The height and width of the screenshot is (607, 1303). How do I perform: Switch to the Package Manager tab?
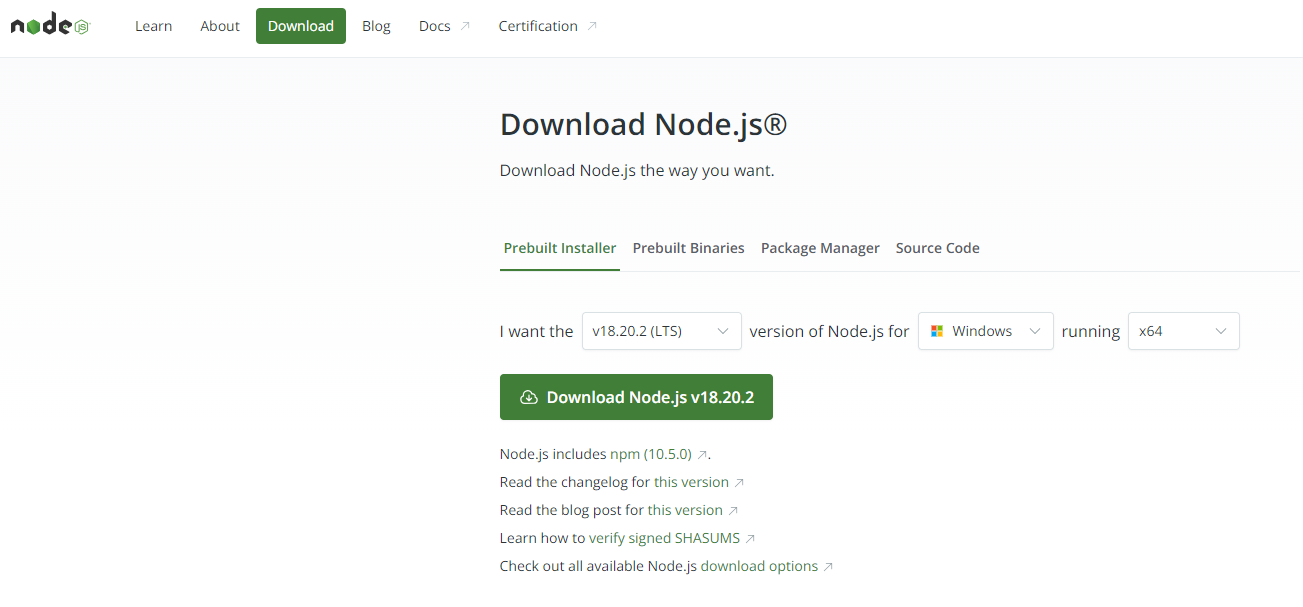point(820,248)
